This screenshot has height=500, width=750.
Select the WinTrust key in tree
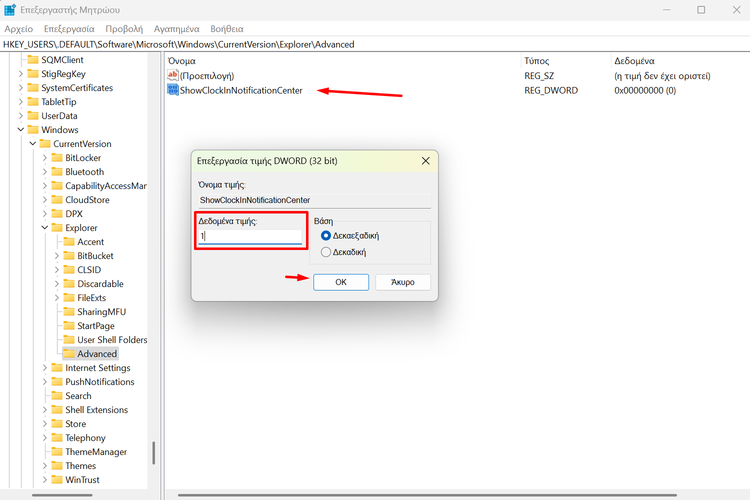[82, 479]
